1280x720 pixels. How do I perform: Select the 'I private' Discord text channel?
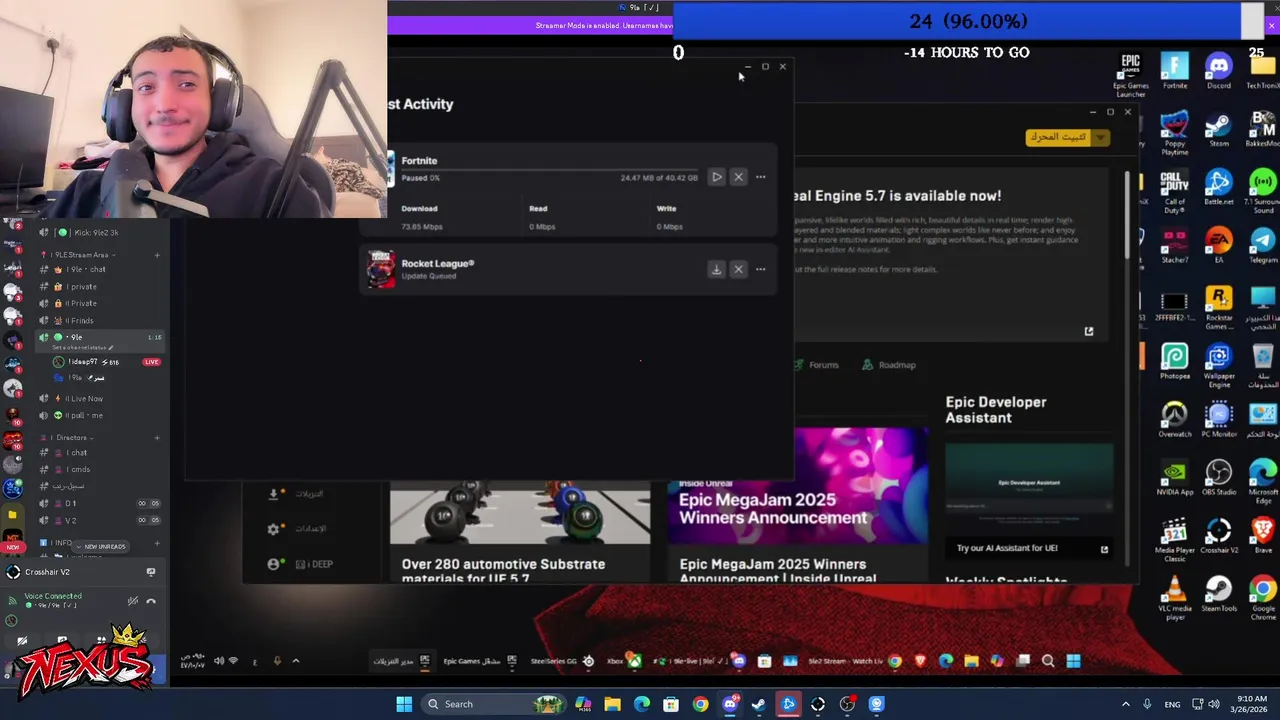80,286
